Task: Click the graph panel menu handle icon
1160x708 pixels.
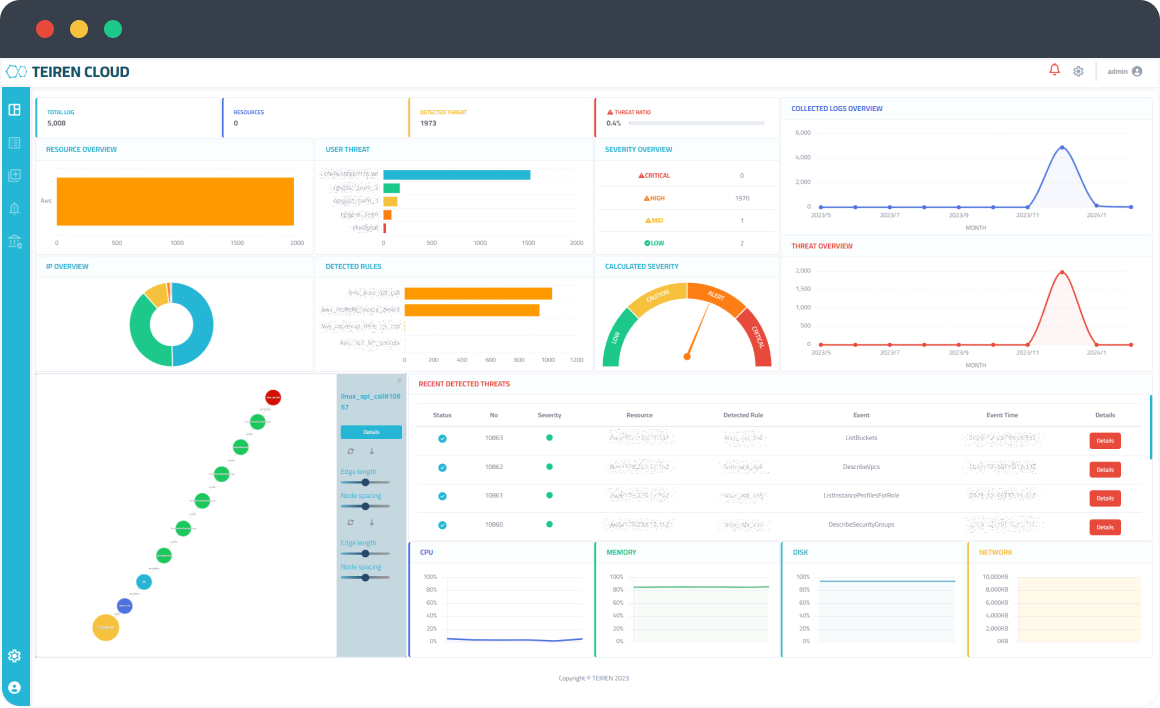Action: coord(399,381)
